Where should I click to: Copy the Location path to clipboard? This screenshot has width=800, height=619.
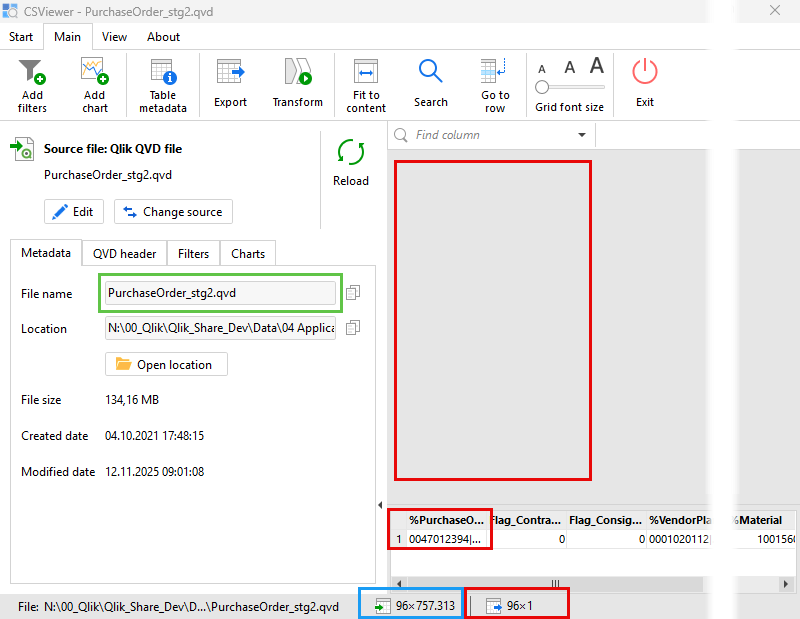coord(353,328)
